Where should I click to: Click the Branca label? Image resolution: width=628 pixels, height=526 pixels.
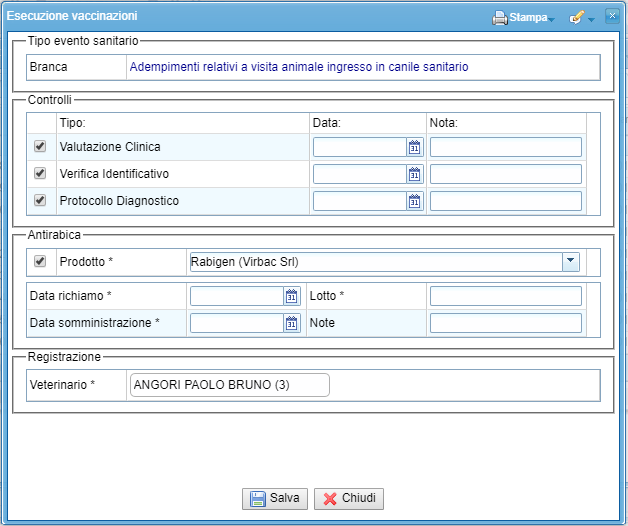click(x=48, y=67)
